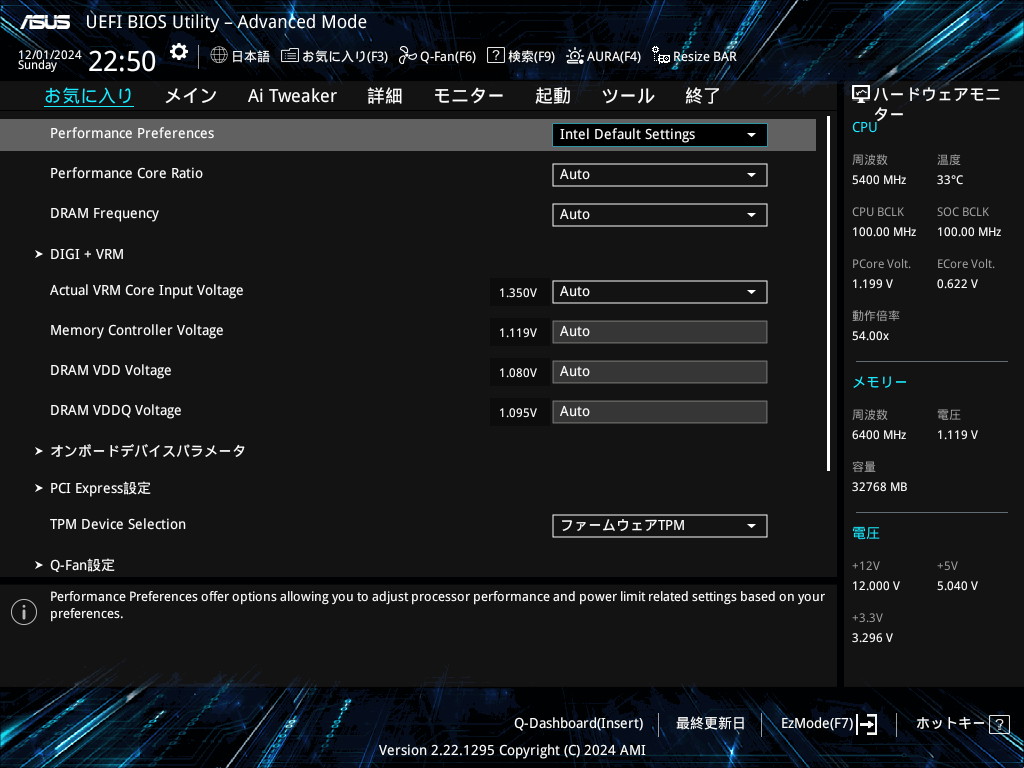Click the globe language icon
The width and height of the screenshot is (1024, 768).
point(219,56)
